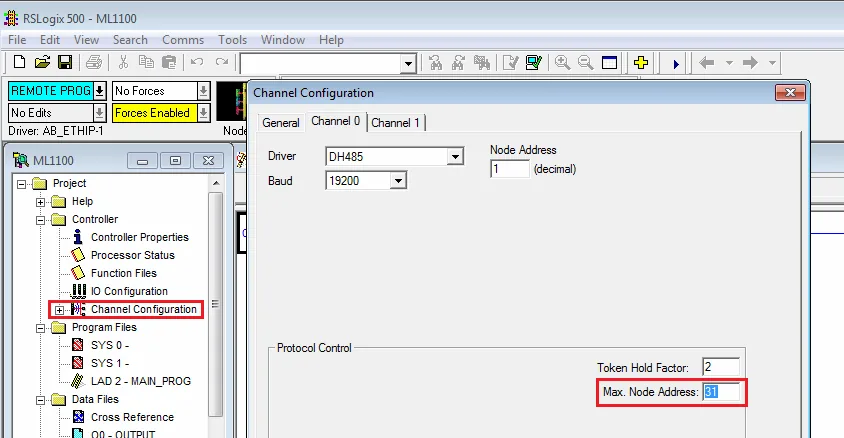Click the New file toolbar icon
Image resolution: width=844 pixels, height=438 pixels.
point(19,62)
